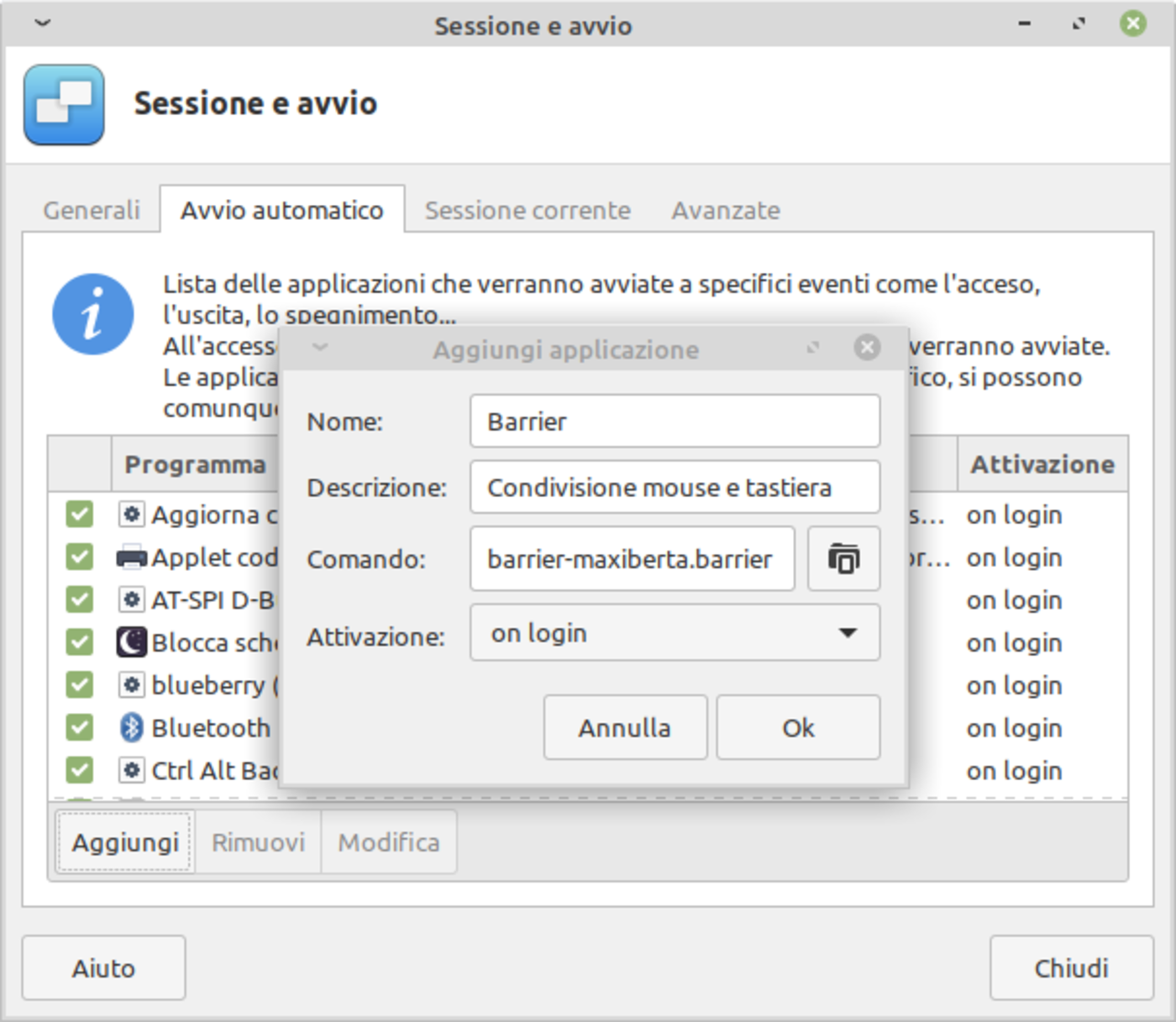The width and height of the screenshot is (1176, 1022).
Task: Open the Avanzate tab
Action: point(725,210)
